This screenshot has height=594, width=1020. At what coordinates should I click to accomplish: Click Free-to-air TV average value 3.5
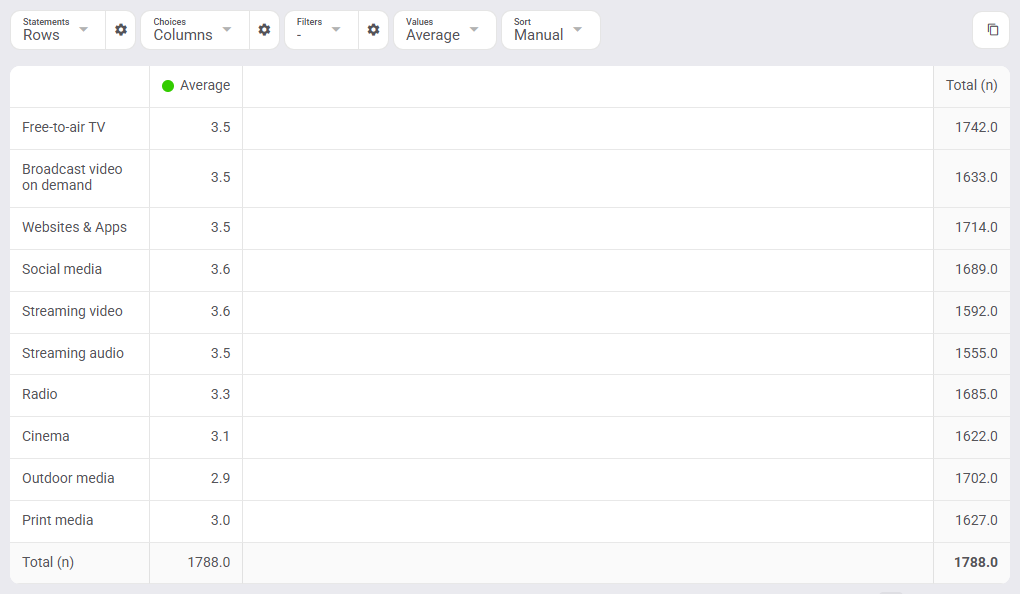pos(221,128)
